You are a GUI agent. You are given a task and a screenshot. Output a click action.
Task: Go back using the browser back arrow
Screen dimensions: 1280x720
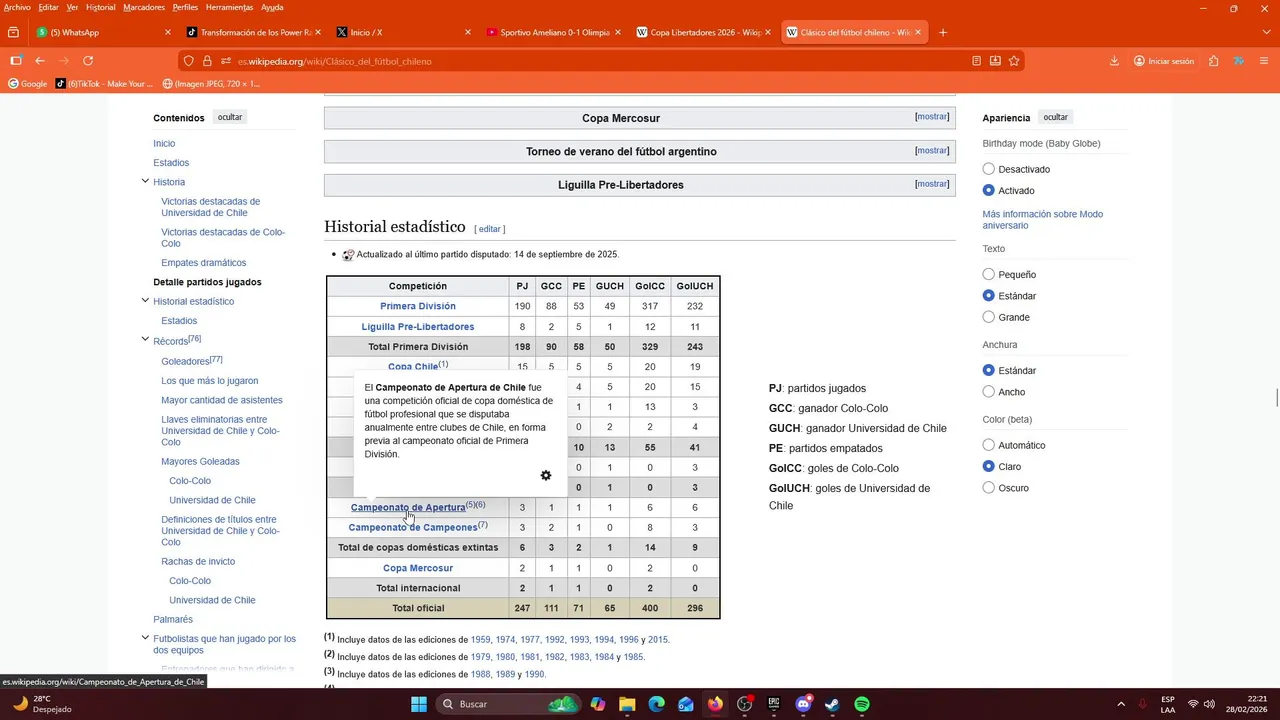coord(40,61)
